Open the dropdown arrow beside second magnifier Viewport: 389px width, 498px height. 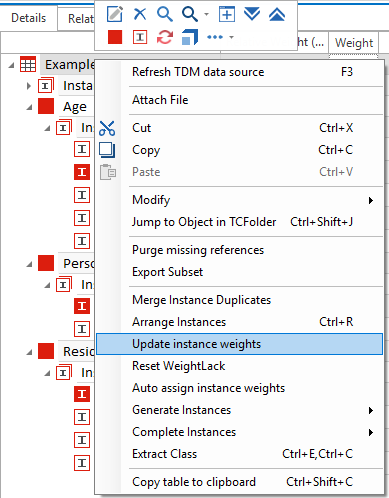click(x=207, y=15)
